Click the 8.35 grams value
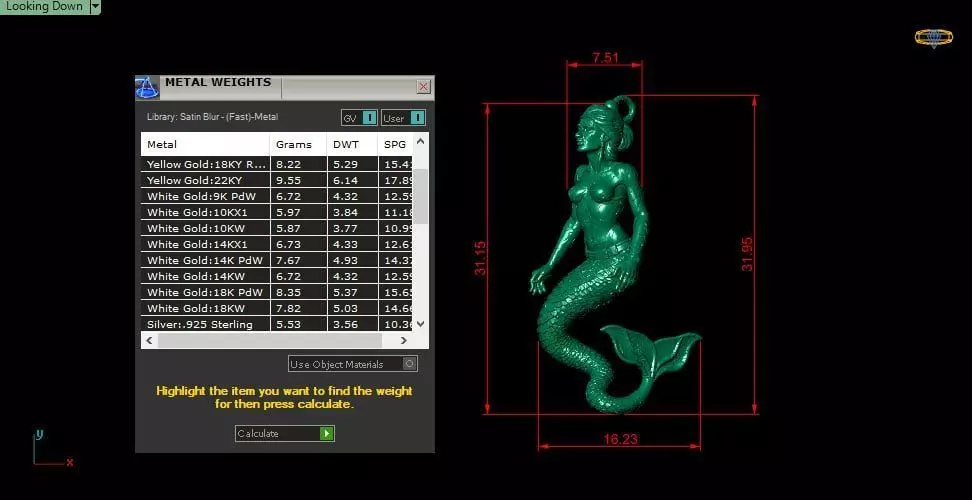This screenshot has height=500, width=972. coord(288,292)
